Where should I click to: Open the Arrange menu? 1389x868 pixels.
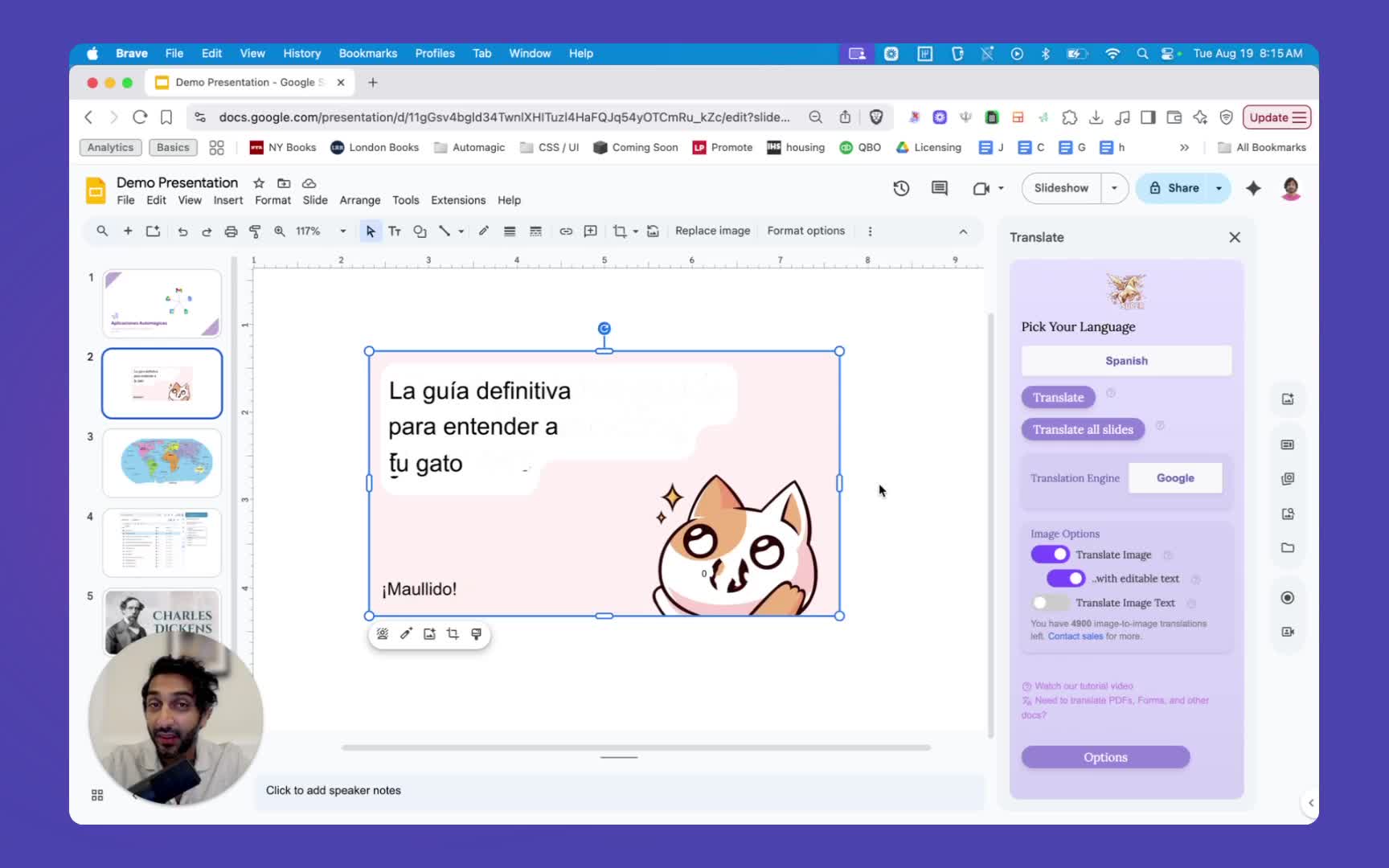tap(359, 200)
